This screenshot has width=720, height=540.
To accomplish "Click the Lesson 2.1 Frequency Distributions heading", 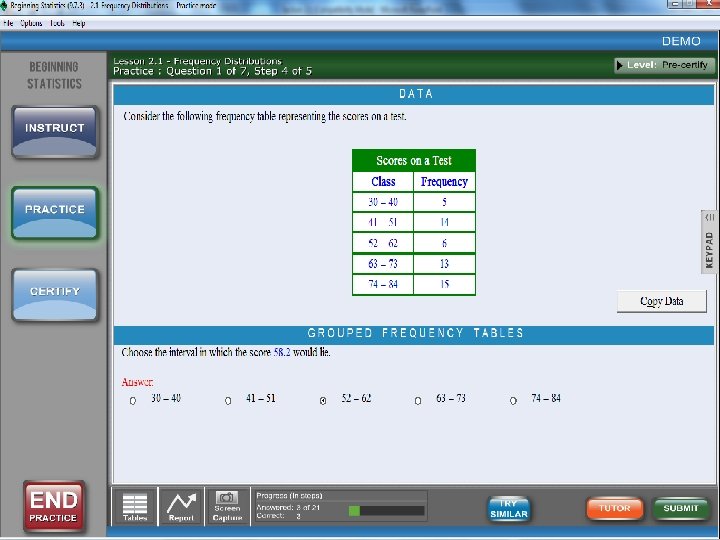I will [x=197, y=61].
